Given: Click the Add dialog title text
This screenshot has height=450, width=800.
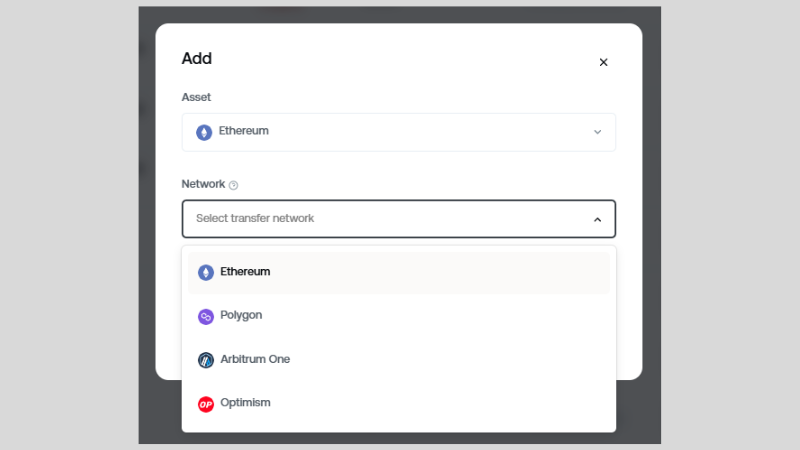Looking at the screenshot, I should click(x=196, y=59).
